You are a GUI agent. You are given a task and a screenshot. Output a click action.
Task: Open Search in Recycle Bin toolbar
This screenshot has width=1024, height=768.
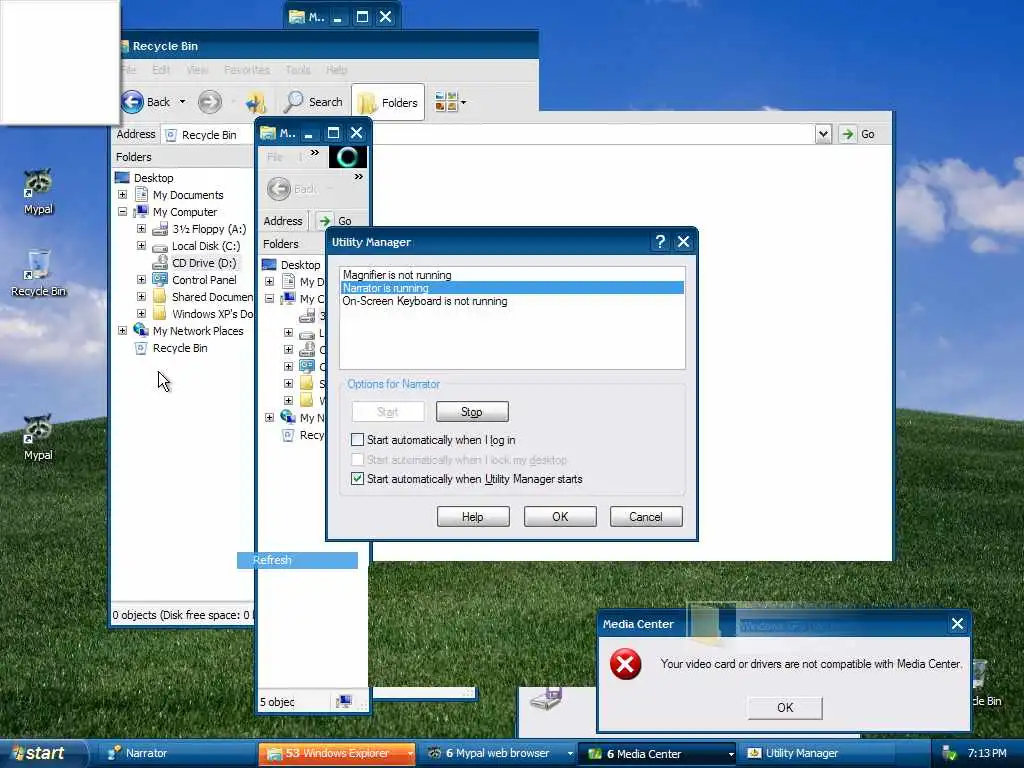point(313,102)
